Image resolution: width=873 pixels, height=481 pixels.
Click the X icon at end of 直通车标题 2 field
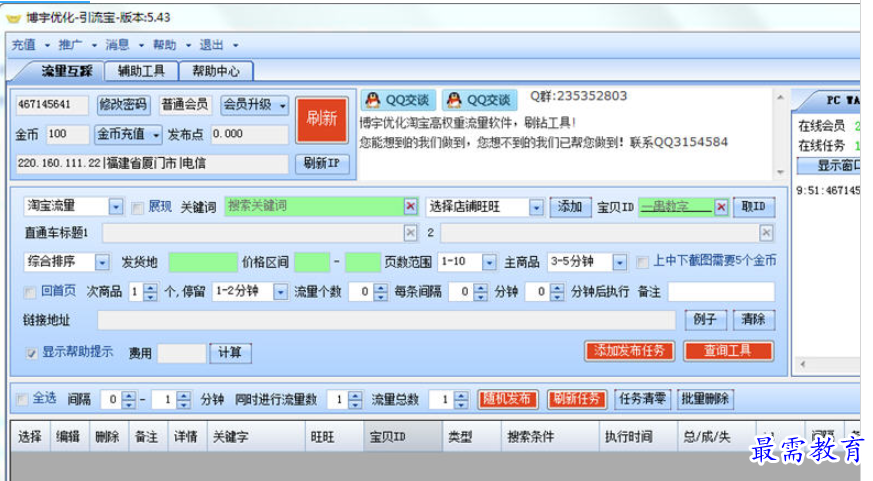pos(766,233)
